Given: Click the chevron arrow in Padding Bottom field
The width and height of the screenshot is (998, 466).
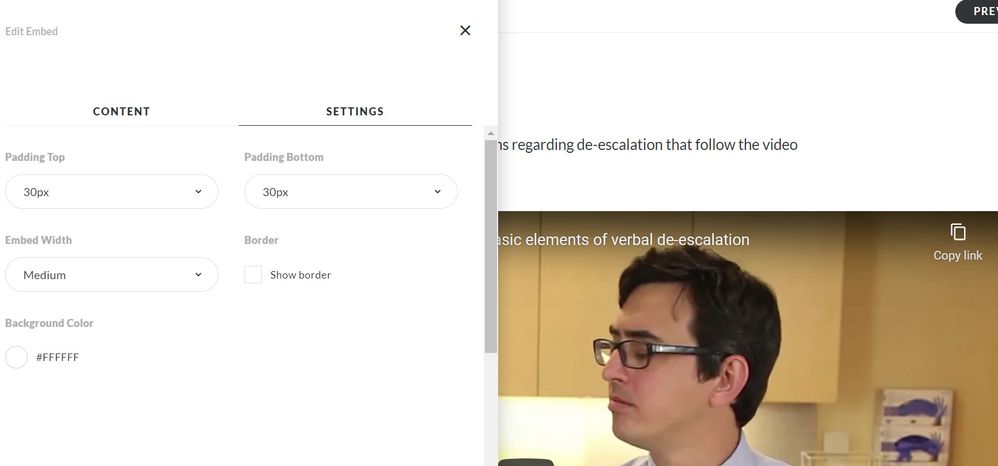Looking at the screenshot, I should coord(437,192).
